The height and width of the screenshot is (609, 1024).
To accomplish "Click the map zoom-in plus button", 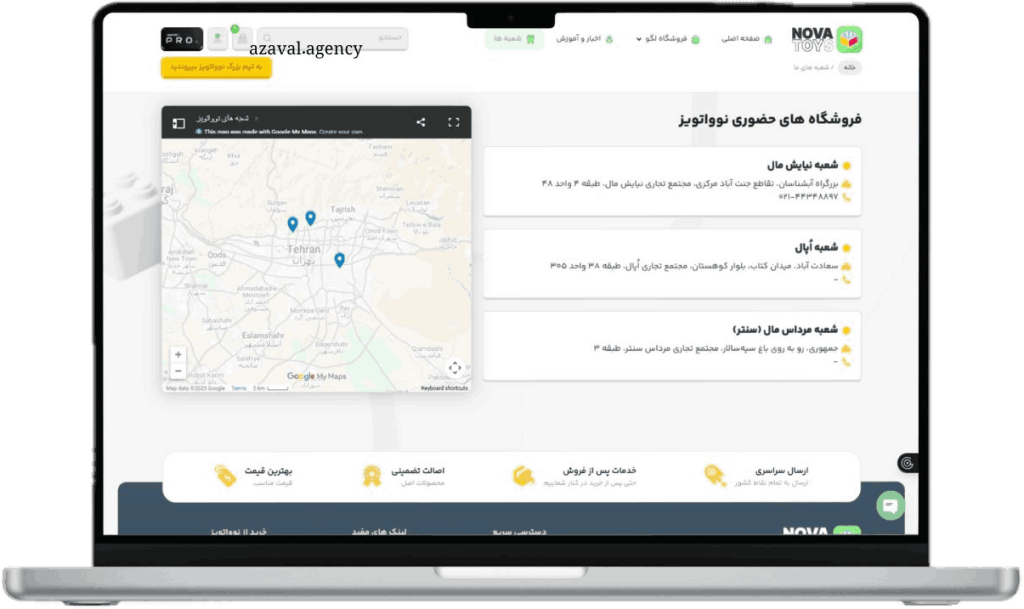I will tap(177, 355).
